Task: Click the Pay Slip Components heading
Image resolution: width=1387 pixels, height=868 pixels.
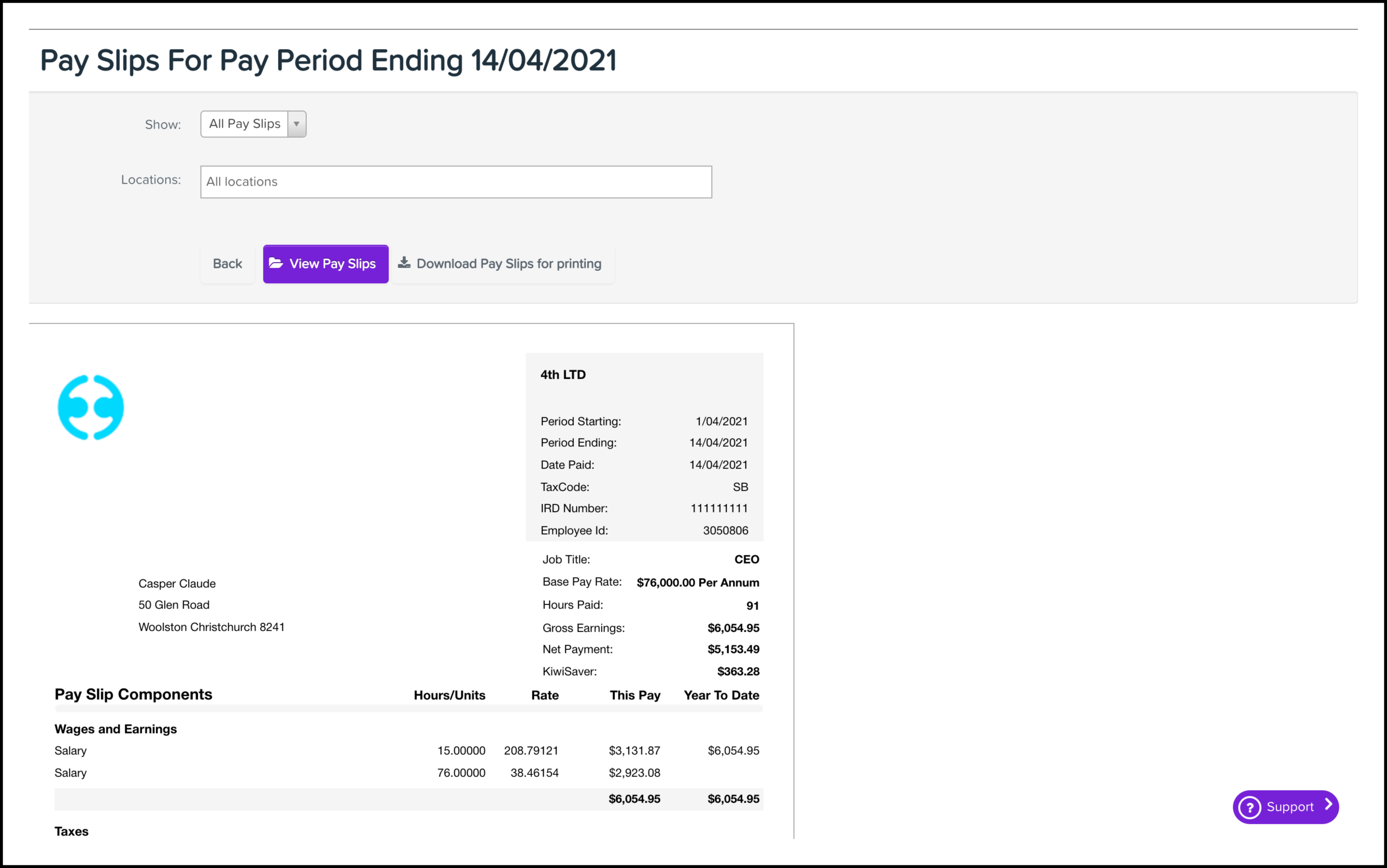Action: (133, 695)
